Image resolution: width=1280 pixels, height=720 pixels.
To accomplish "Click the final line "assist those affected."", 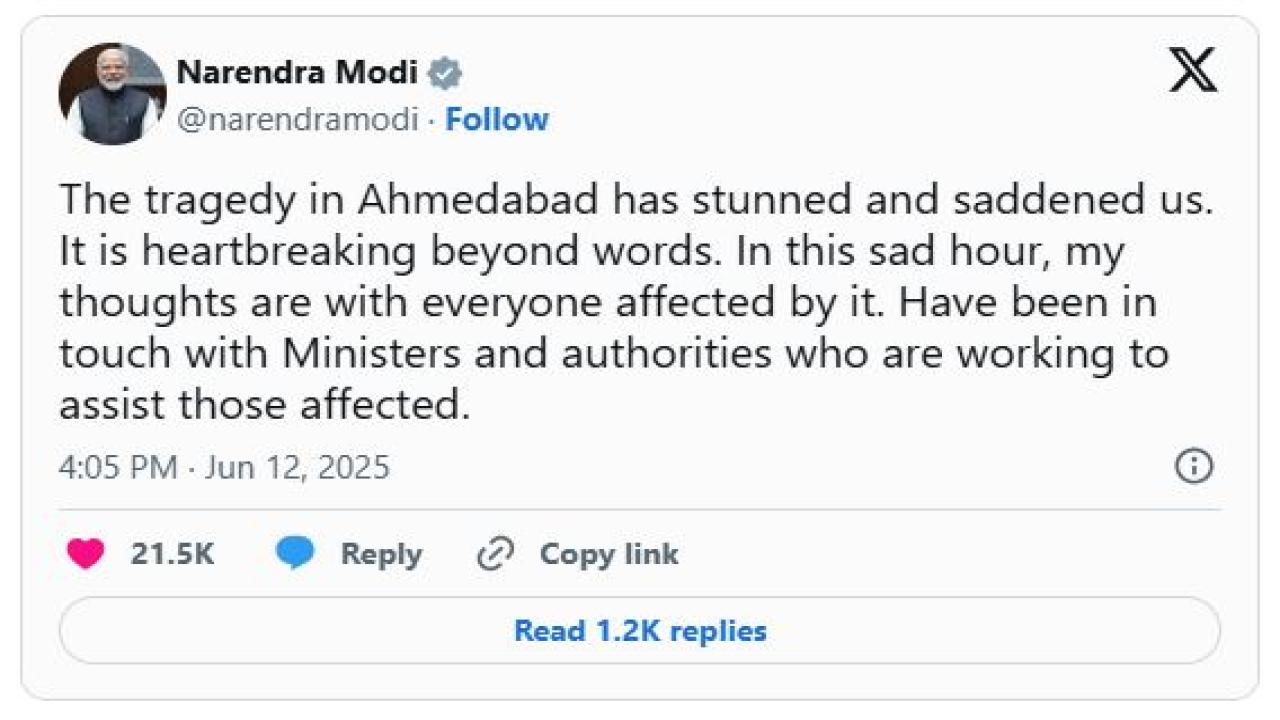I will 264,405.
